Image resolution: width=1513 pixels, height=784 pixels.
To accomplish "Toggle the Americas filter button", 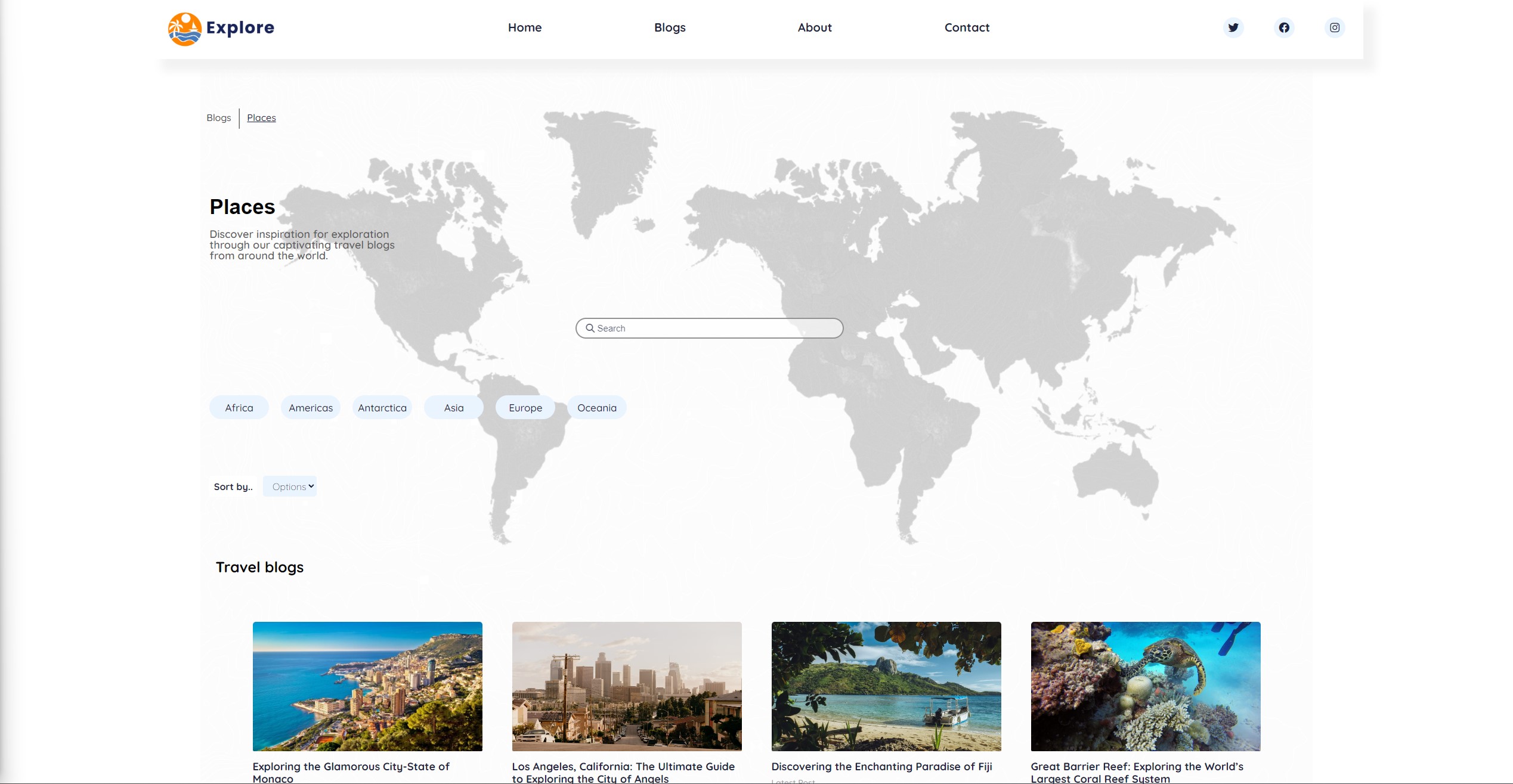I will pos(311,407).
